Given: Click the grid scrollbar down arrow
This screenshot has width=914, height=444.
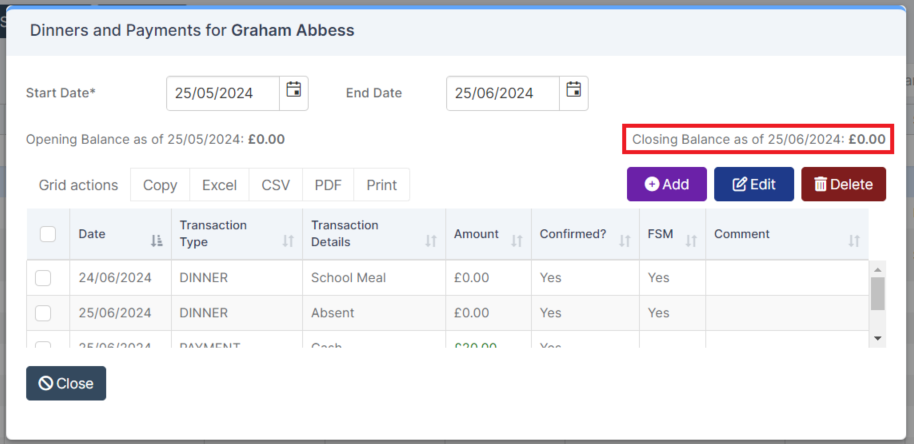Looking at the screenshot, I should tap(878, 338).
